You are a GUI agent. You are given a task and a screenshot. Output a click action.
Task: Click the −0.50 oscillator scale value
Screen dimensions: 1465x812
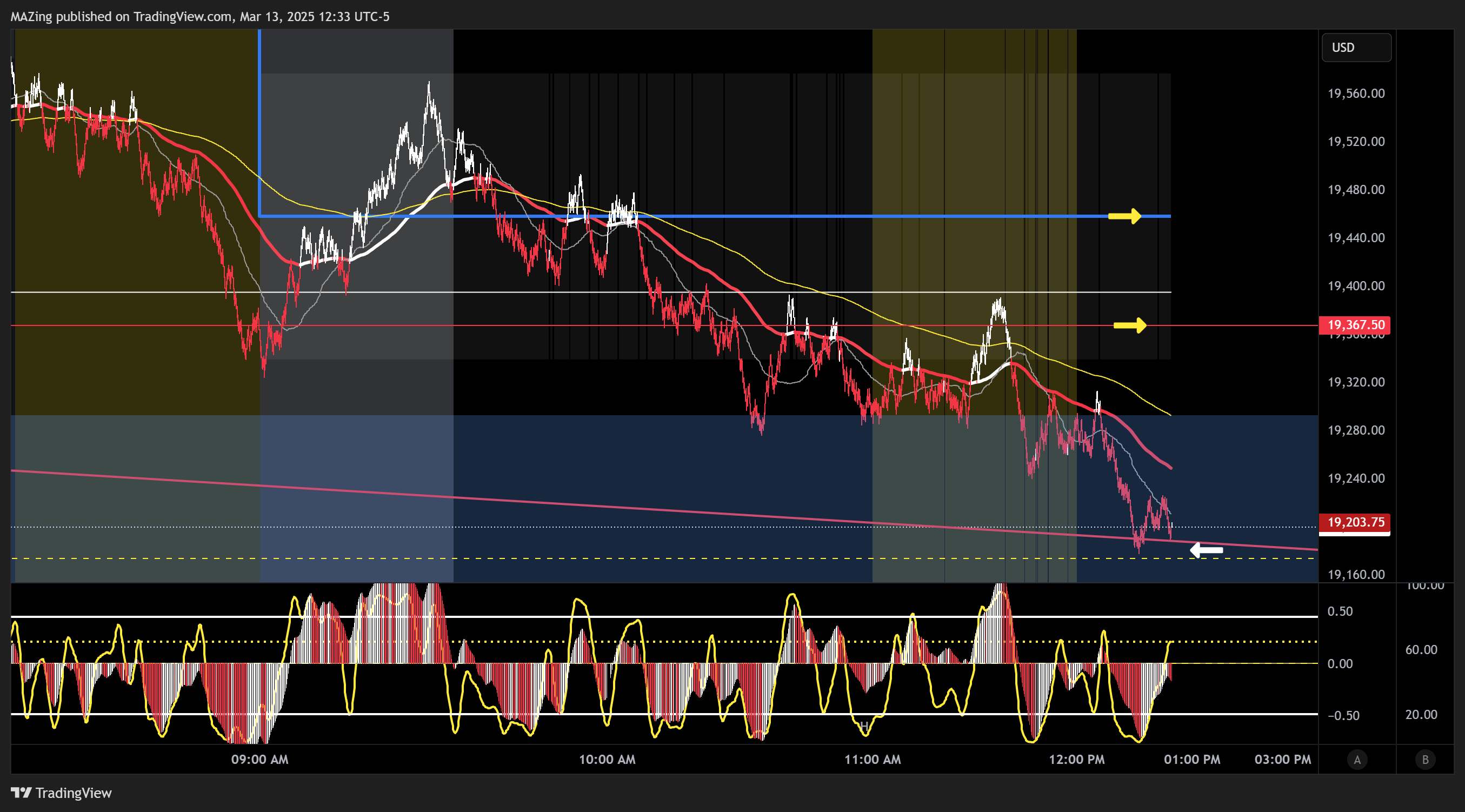tap(1343, 715)
